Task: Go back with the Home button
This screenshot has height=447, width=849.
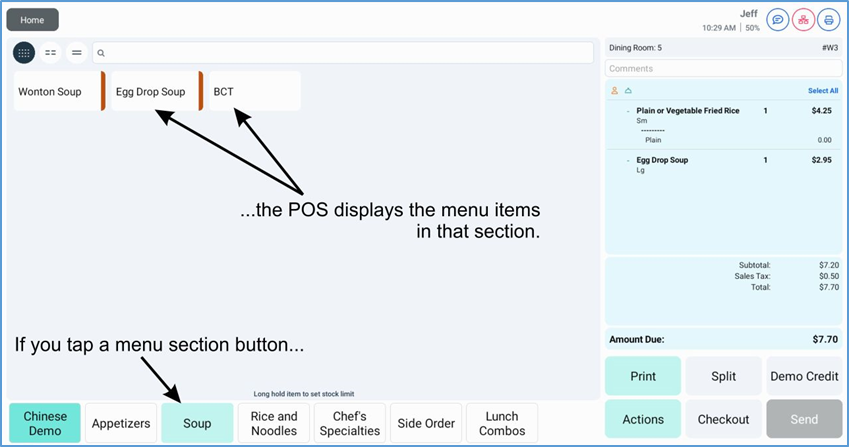Action: click(32, 20)
